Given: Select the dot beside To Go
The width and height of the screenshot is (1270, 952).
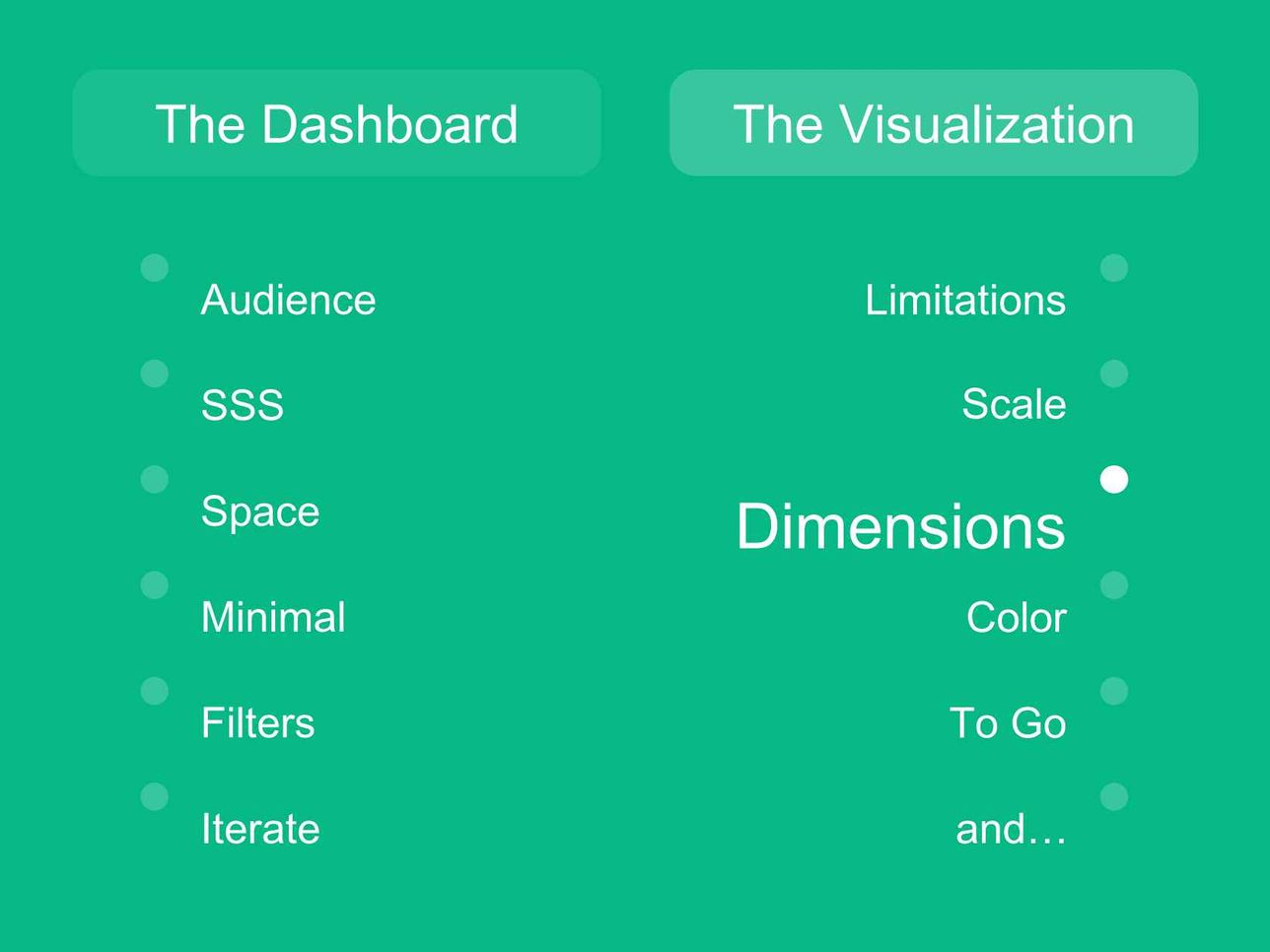Looking at the screenshot, I should (1114, 691).
